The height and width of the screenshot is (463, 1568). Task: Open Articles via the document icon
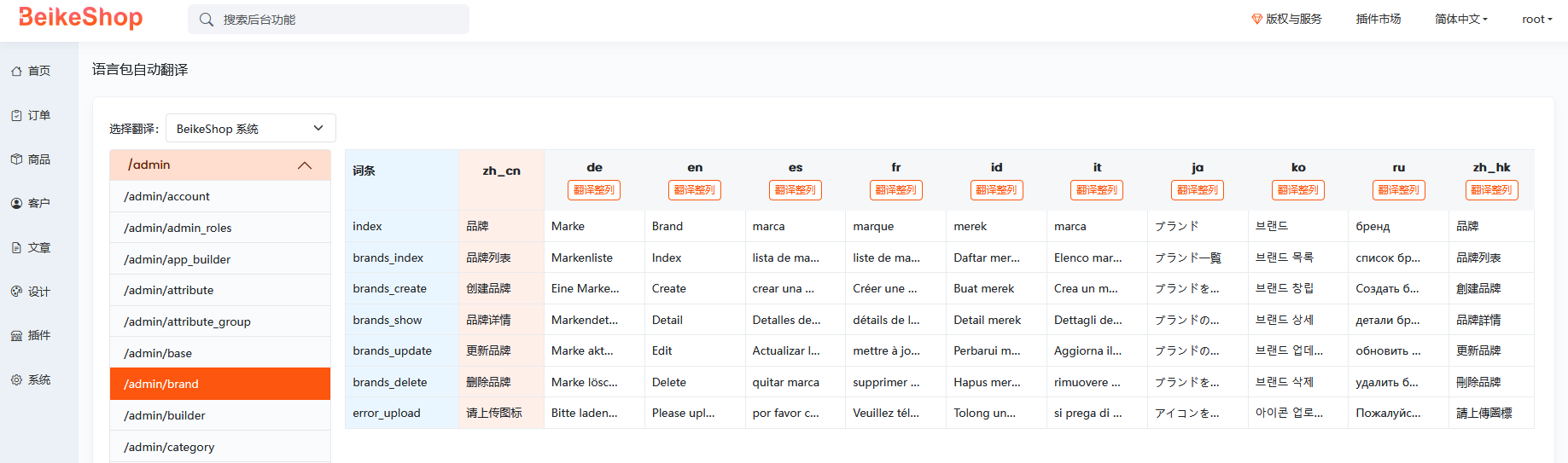click(16, 247)
